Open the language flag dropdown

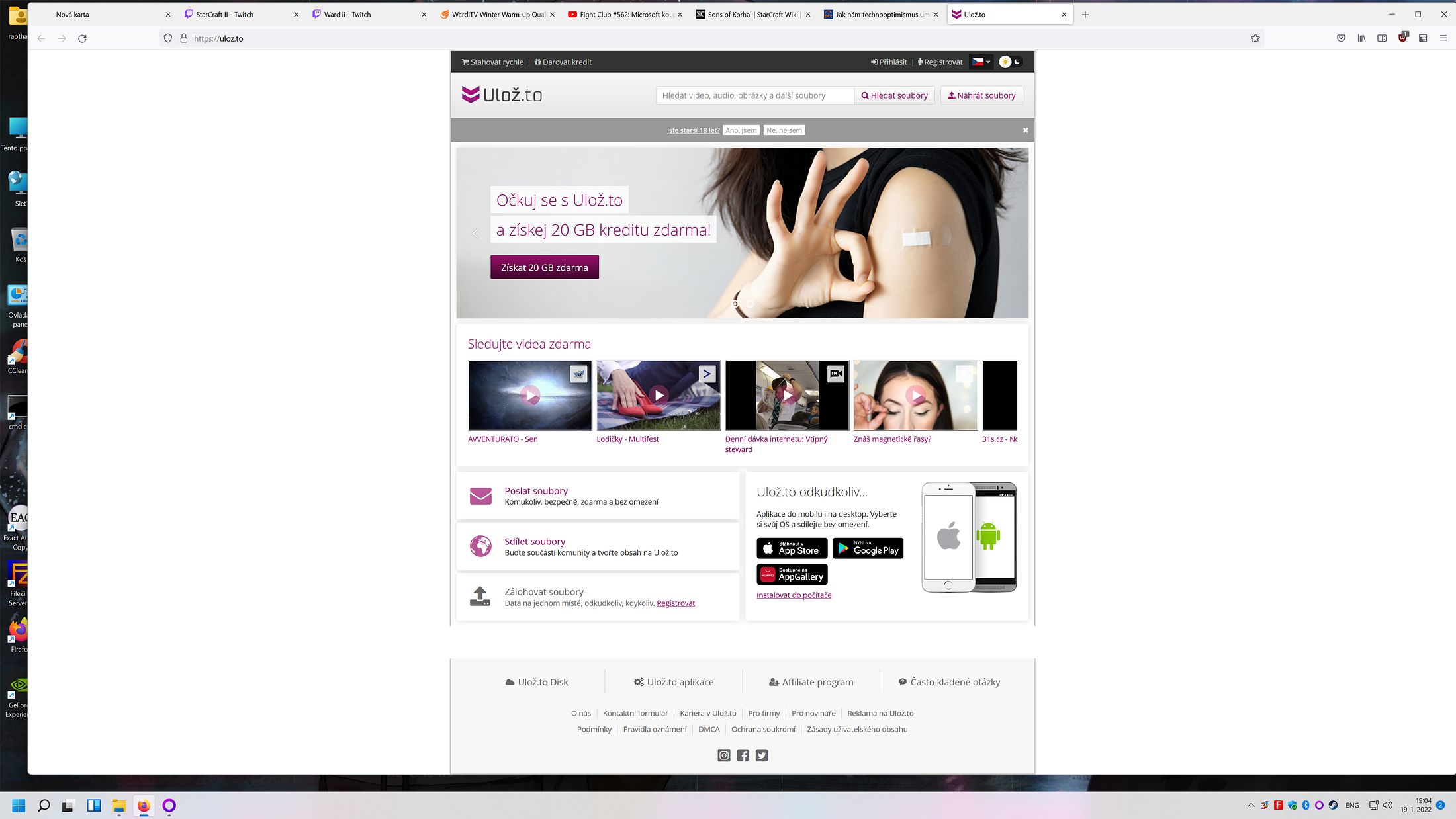click(981, 62)
